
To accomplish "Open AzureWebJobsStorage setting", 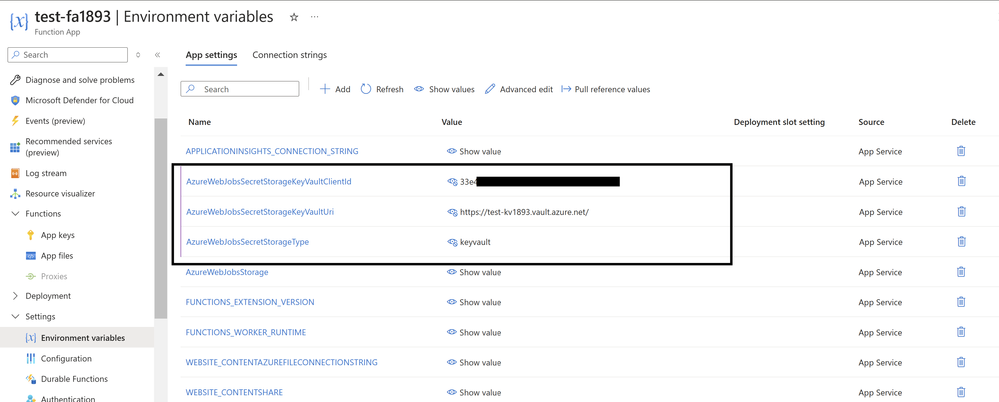I will point(227,272).
